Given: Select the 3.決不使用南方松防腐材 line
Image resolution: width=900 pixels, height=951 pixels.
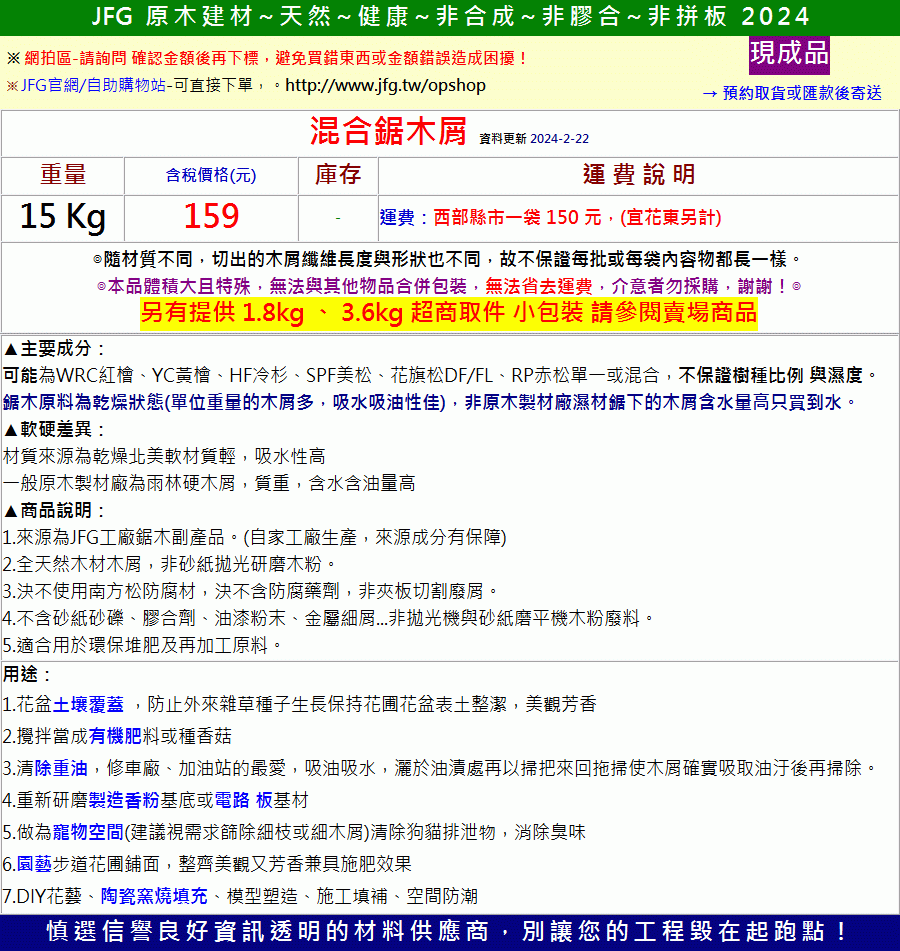Looking at the screenshot, I should [250, 591].
